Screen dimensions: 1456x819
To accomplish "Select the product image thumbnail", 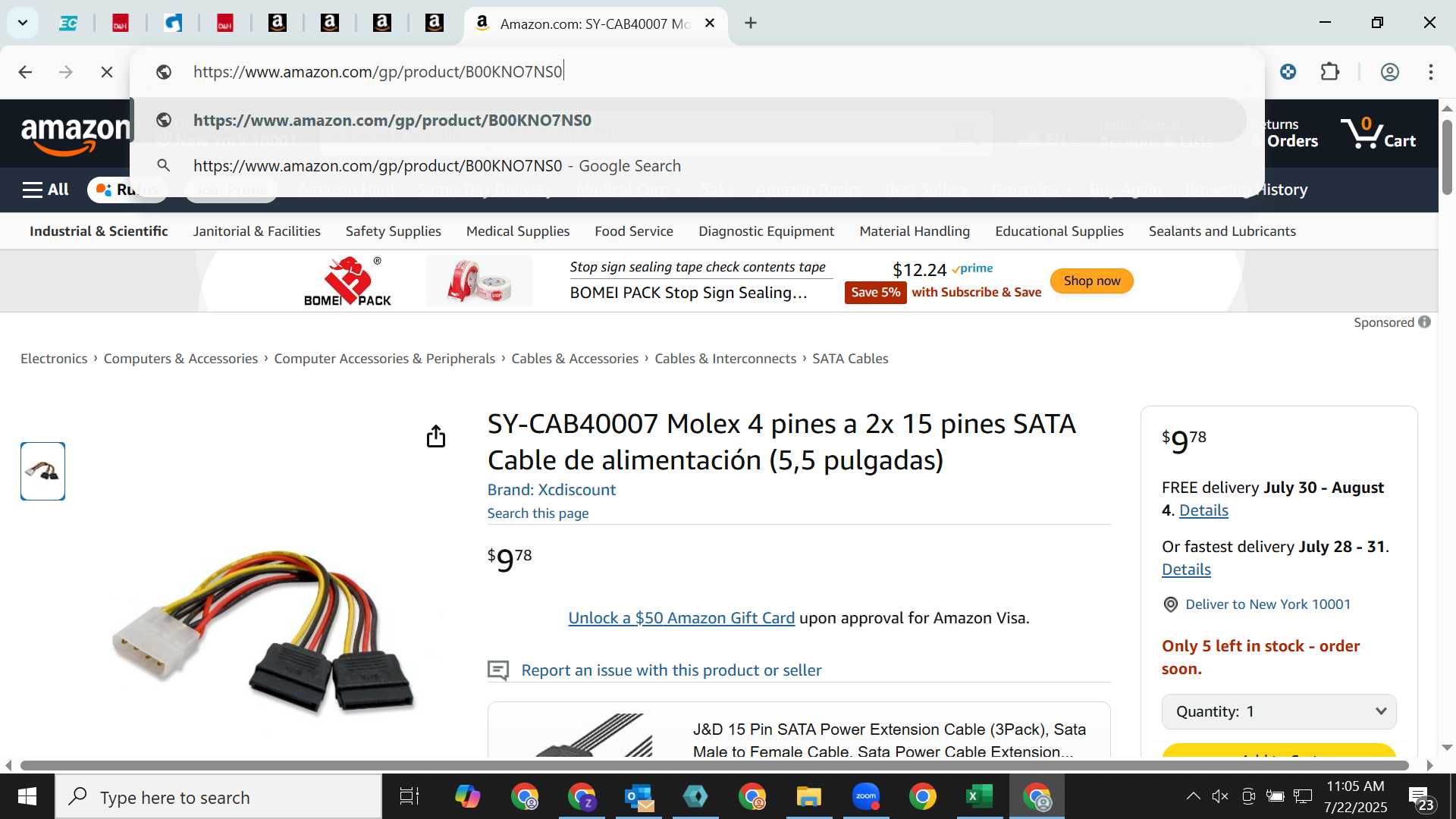I will pos(42,471).
